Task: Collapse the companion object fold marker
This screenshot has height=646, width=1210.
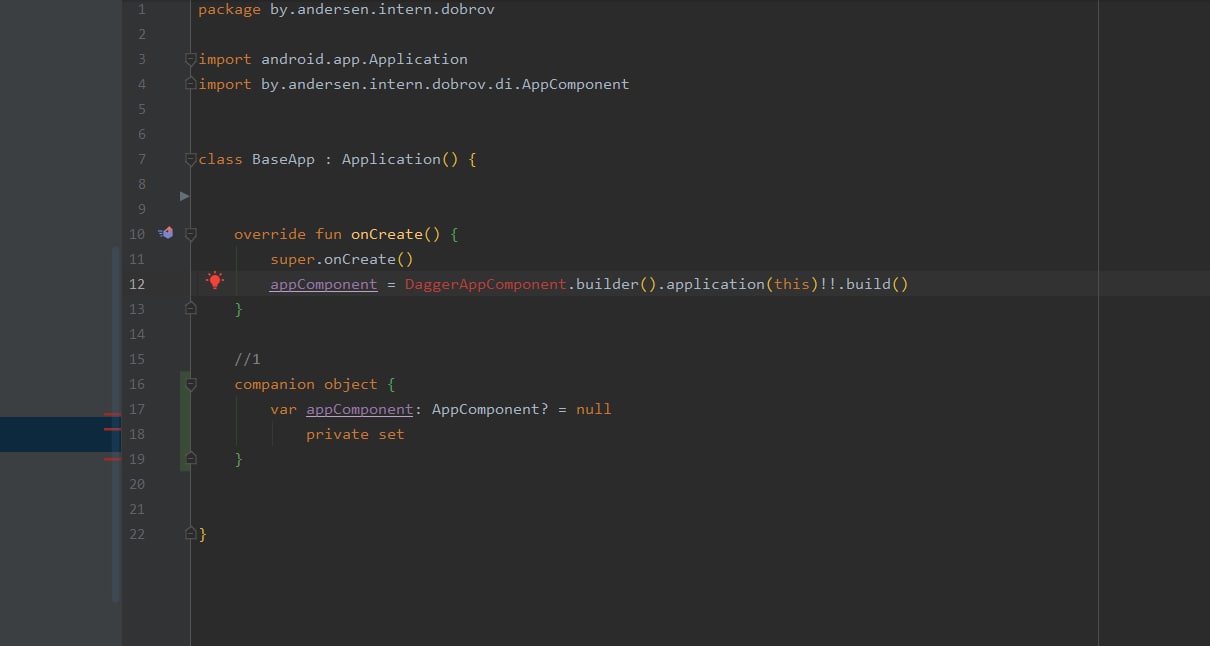Action: (x=190, y=385)
